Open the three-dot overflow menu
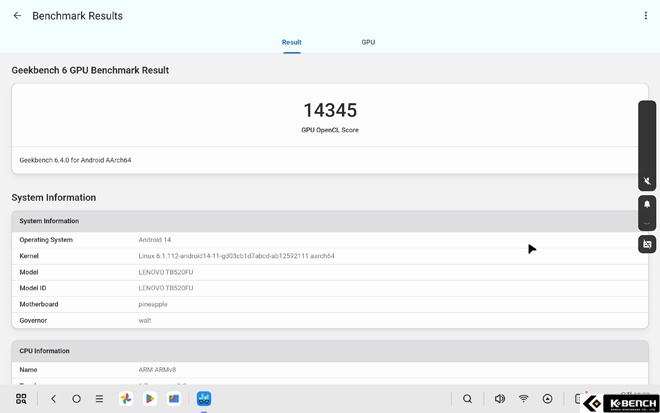Screen dimensions: 660x413 click(645, 16)
